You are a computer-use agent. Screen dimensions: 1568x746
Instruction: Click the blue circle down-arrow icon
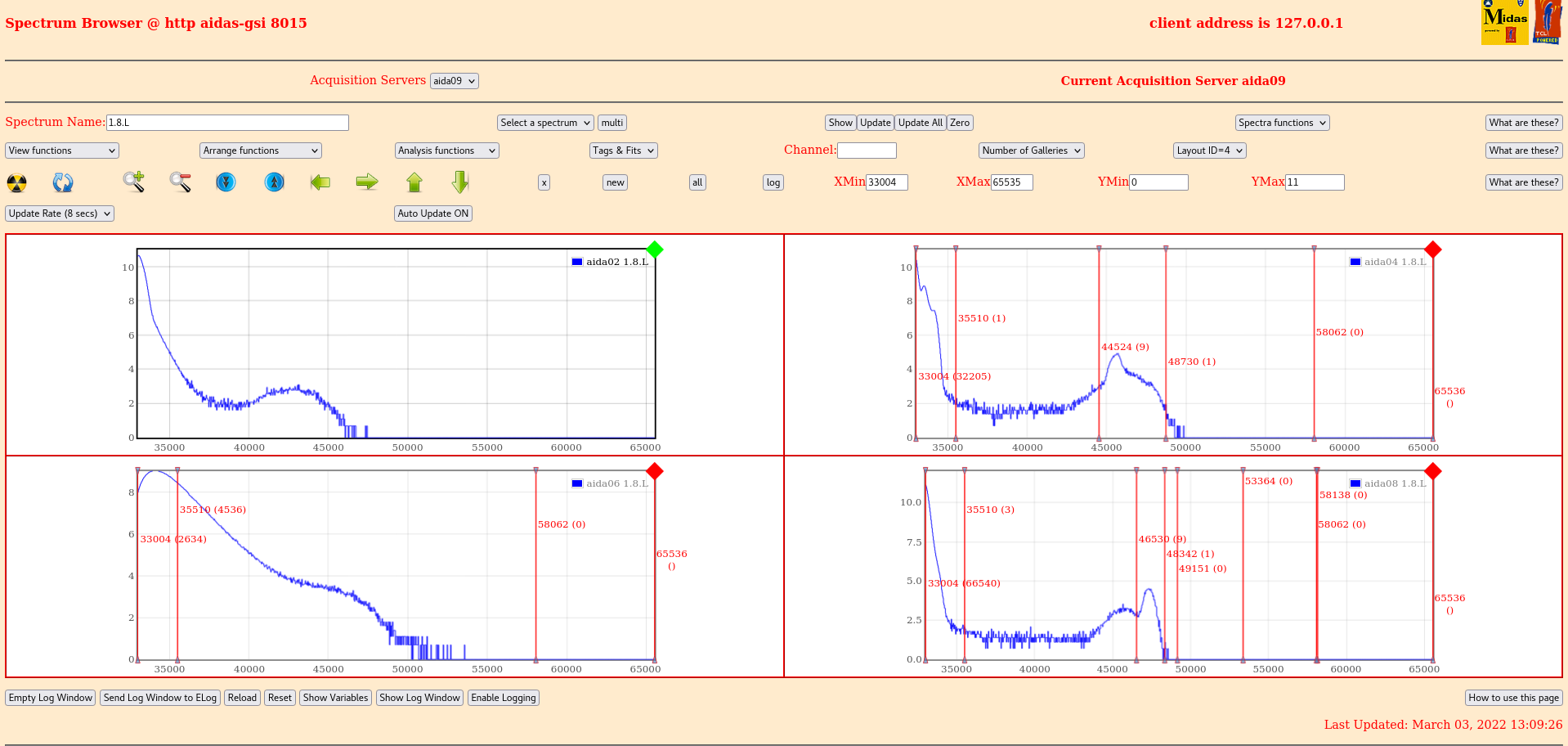click(x=226, y=182)
